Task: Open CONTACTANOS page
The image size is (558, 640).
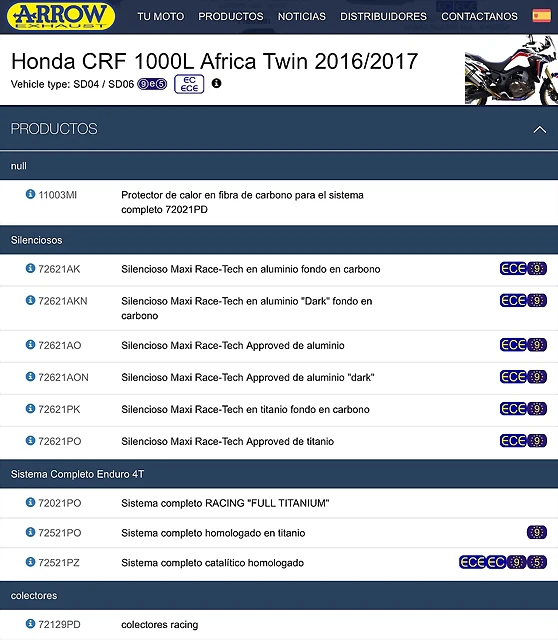Action: (479, 16)
